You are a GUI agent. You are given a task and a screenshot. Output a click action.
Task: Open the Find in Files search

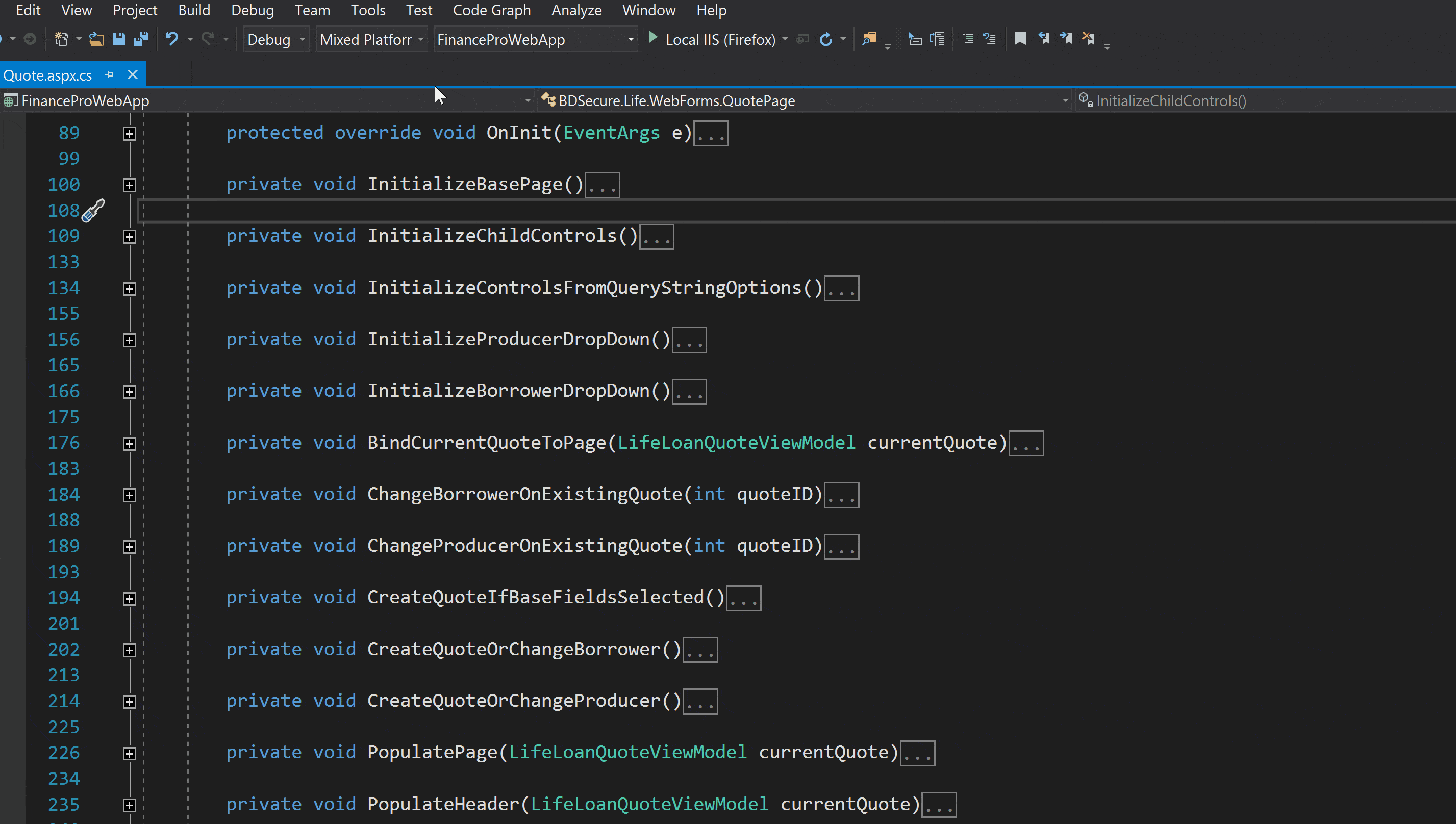click(869, 38)
